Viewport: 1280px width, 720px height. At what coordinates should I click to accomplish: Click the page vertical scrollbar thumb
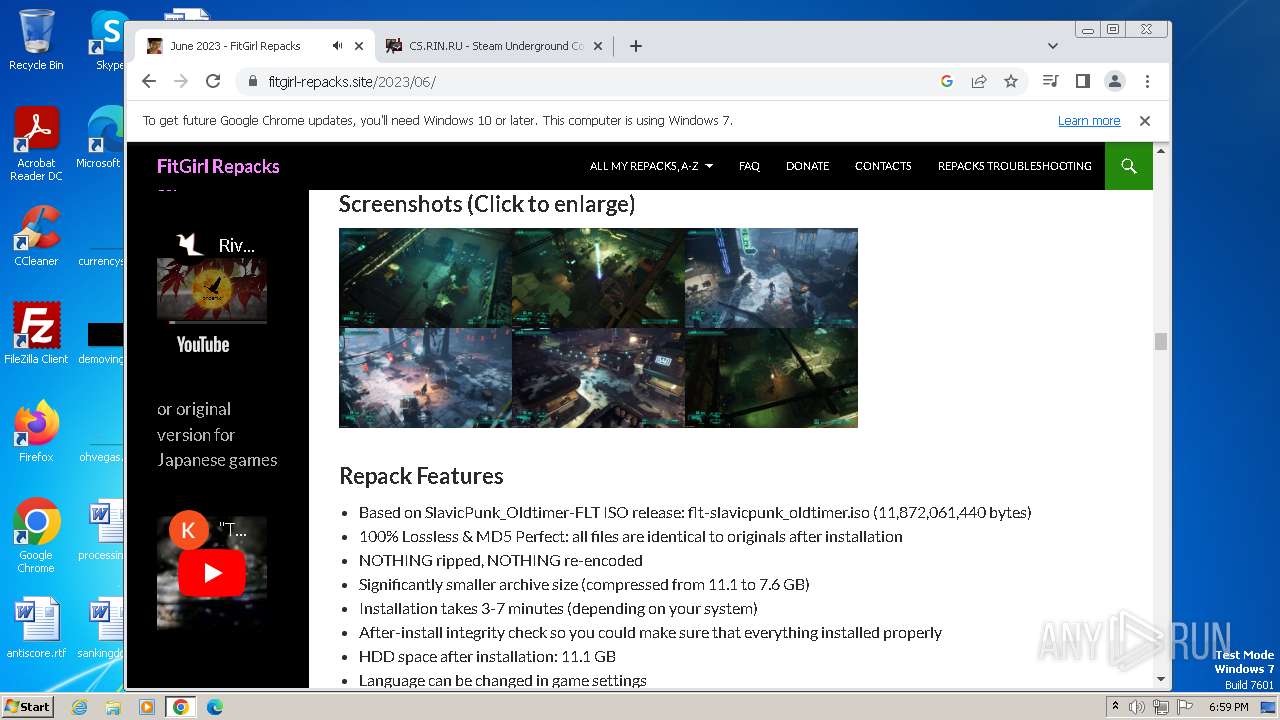point(1161,342)
